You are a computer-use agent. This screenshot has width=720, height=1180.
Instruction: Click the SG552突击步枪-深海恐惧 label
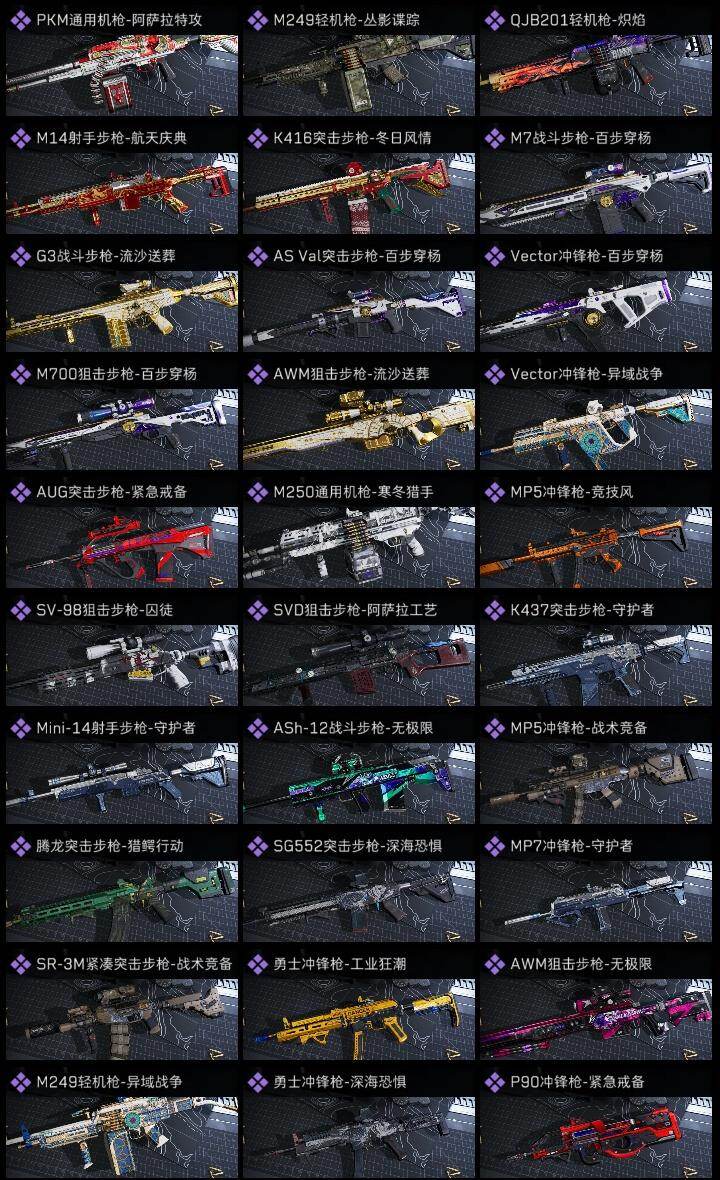click(x=357, y=846)
